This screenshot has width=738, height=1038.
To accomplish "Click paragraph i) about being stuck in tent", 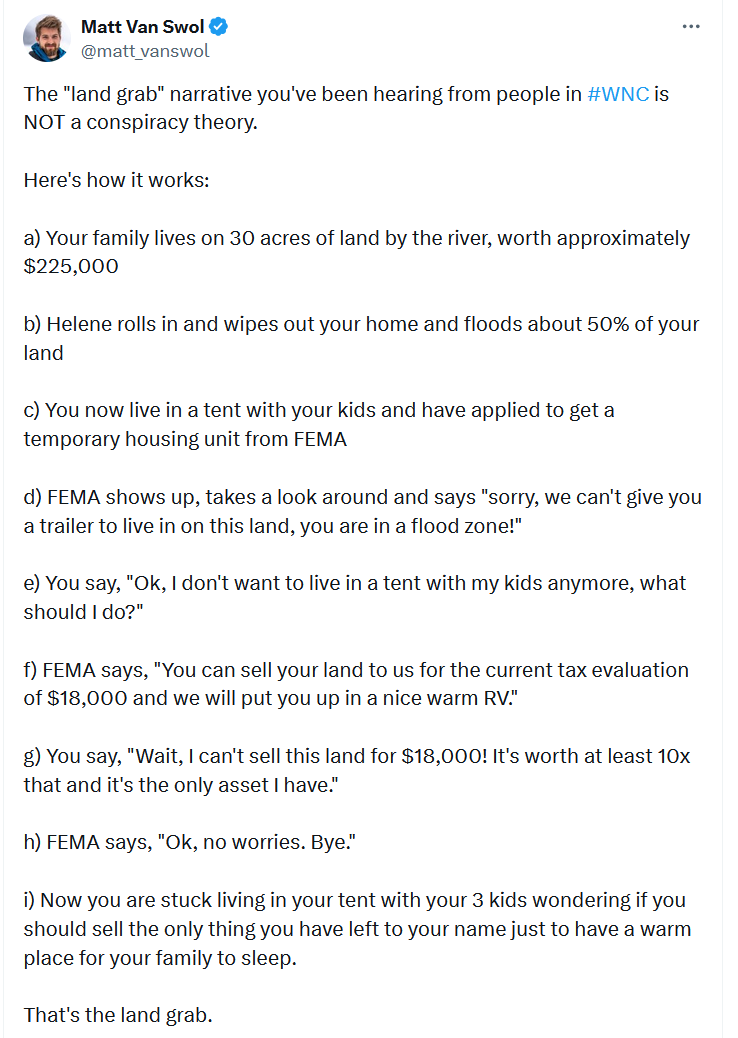I will click(x=356, y=929).
